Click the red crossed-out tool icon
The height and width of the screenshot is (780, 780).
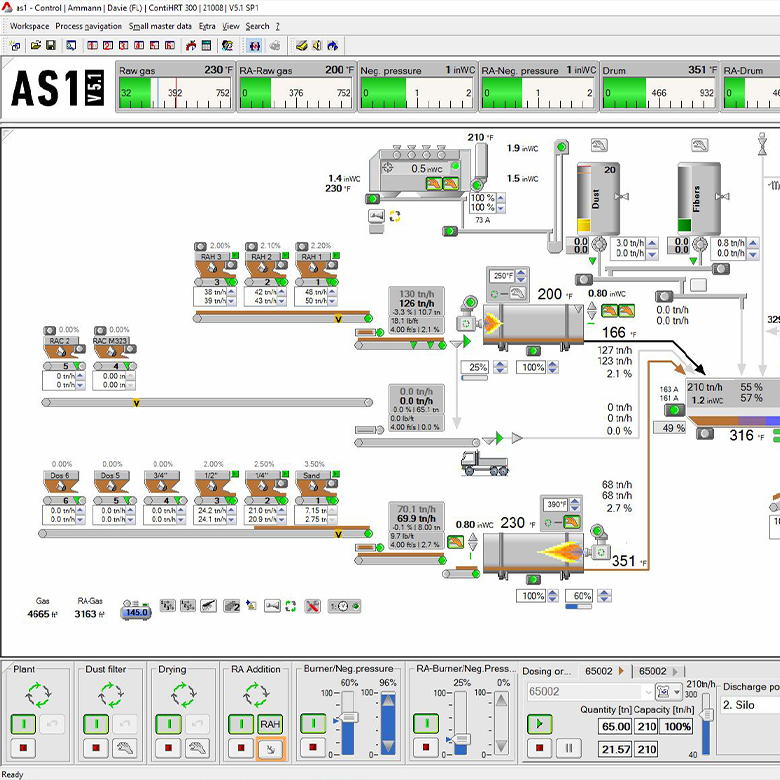point(312,606)
